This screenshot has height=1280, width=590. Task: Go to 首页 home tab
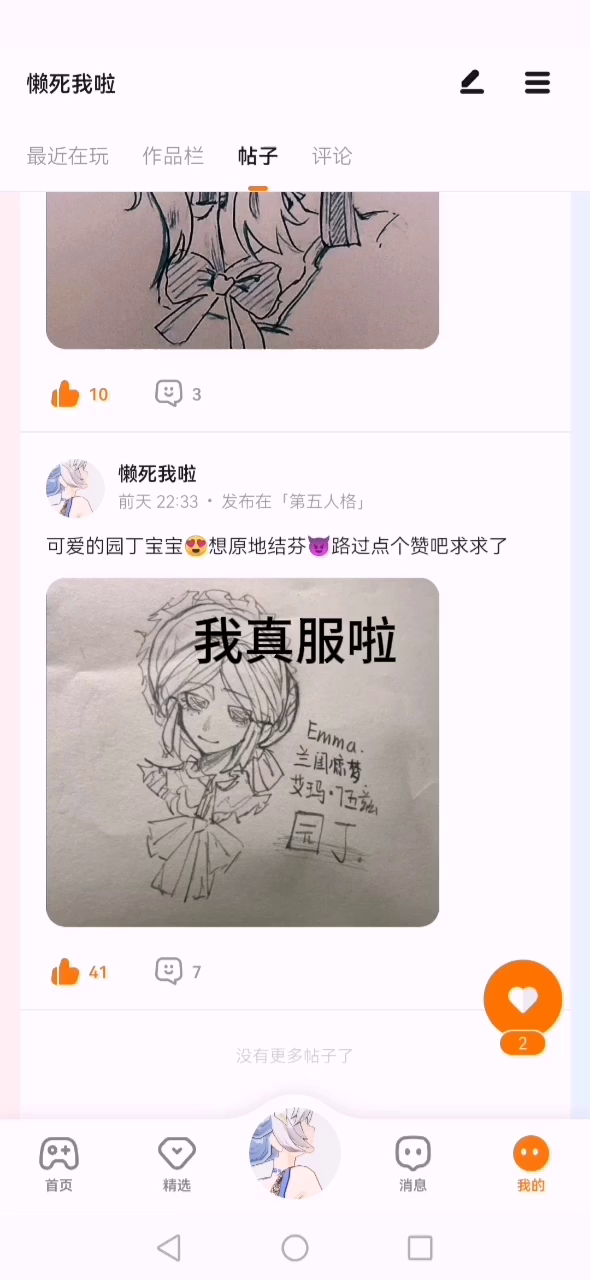pos(59,1164)
